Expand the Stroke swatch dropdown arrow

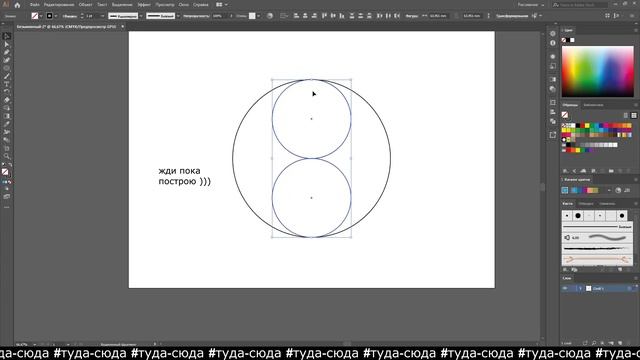tap(56, 16)
